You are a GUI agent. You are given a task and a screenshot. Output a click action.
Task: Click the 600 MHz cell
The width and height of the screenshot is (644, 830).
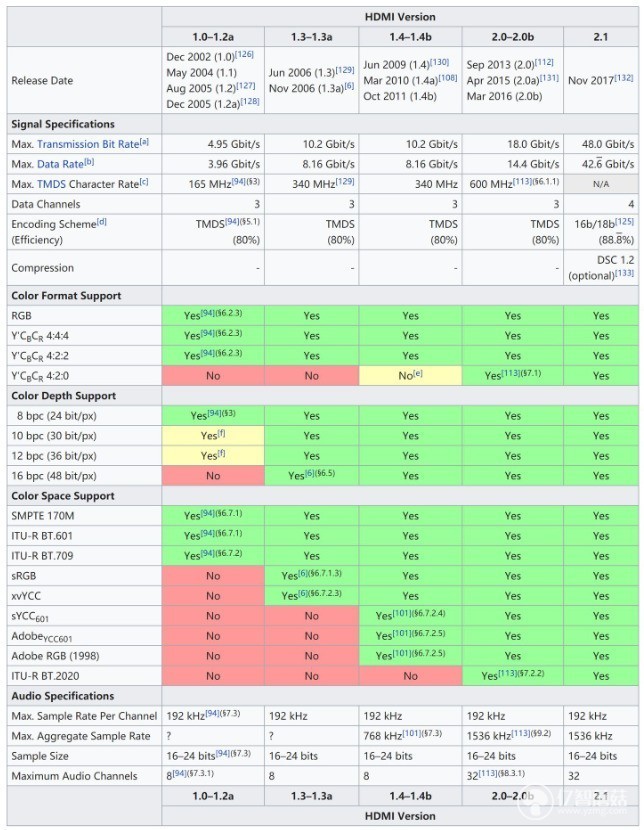coord(512,184)
